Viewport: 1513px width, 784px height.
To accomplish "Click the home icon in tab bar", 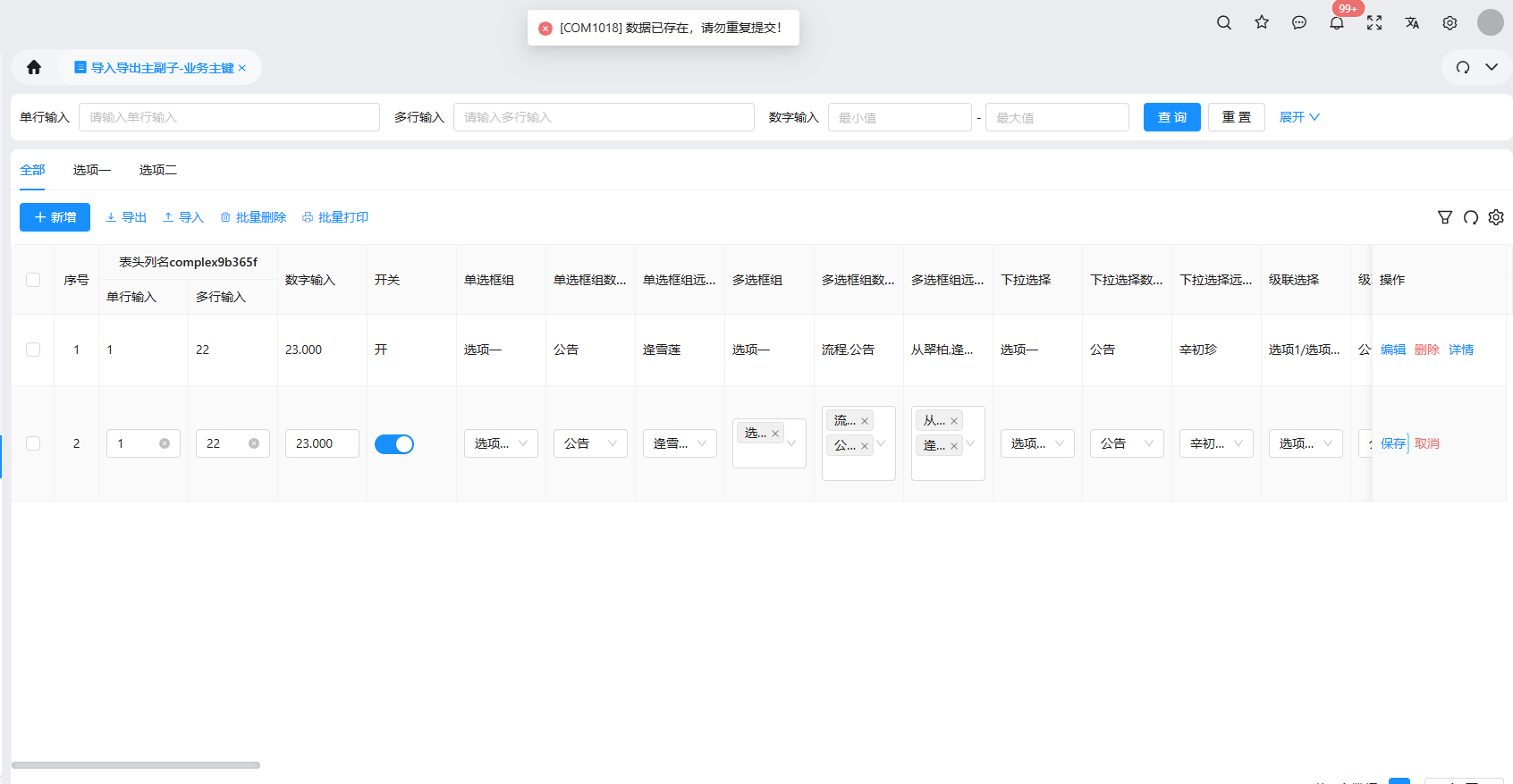I will 34,67.
